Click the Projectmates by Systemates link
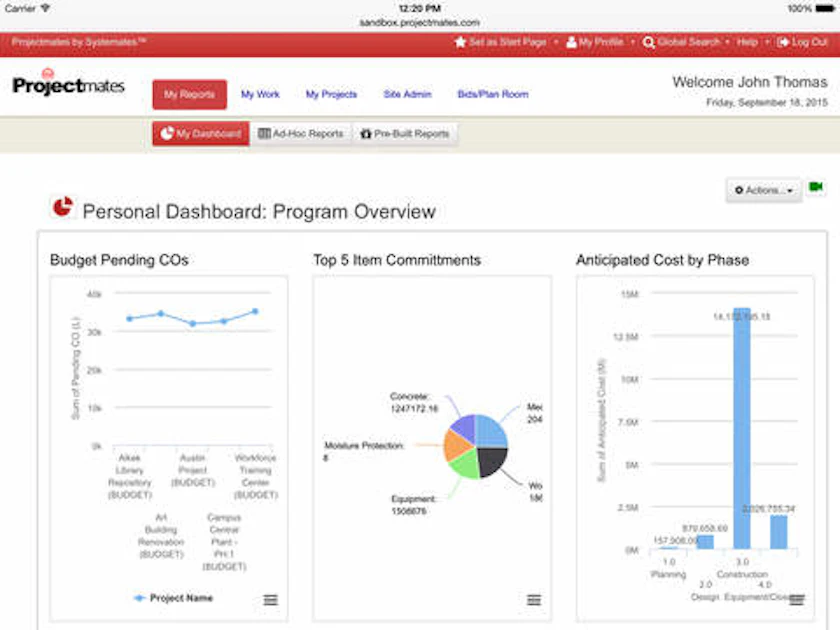 pos(79,42)
